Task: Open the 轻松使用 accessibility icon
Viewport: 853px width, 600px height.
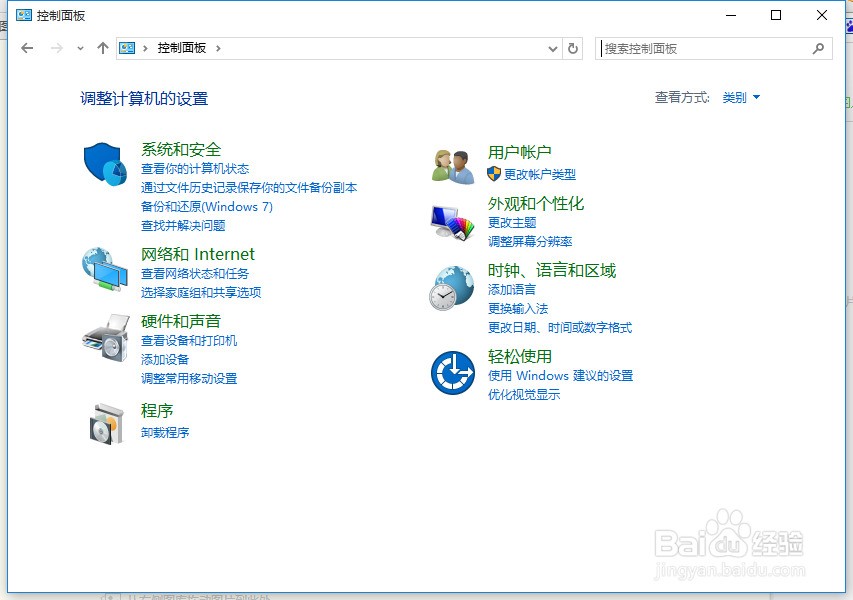Action: click(453, 373)
